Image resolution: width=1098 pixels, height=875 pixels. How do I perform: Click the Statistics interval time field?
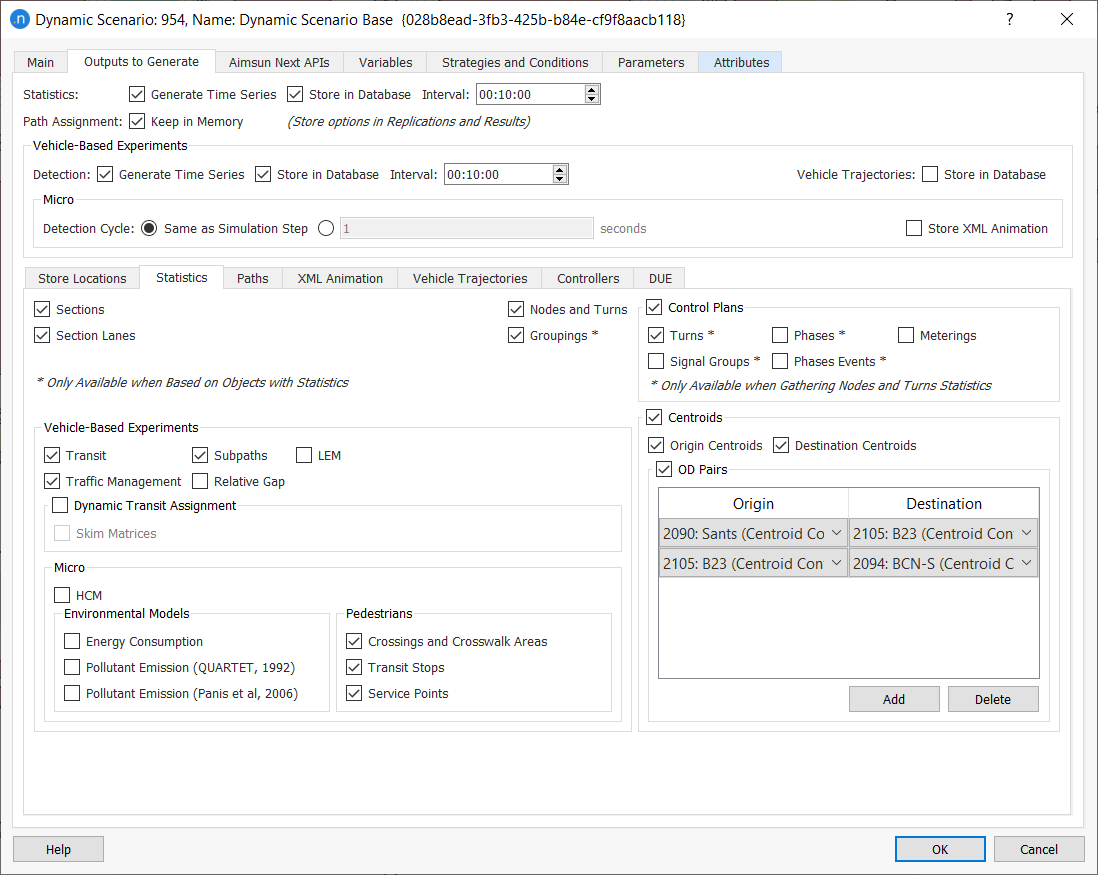(529, 95)
